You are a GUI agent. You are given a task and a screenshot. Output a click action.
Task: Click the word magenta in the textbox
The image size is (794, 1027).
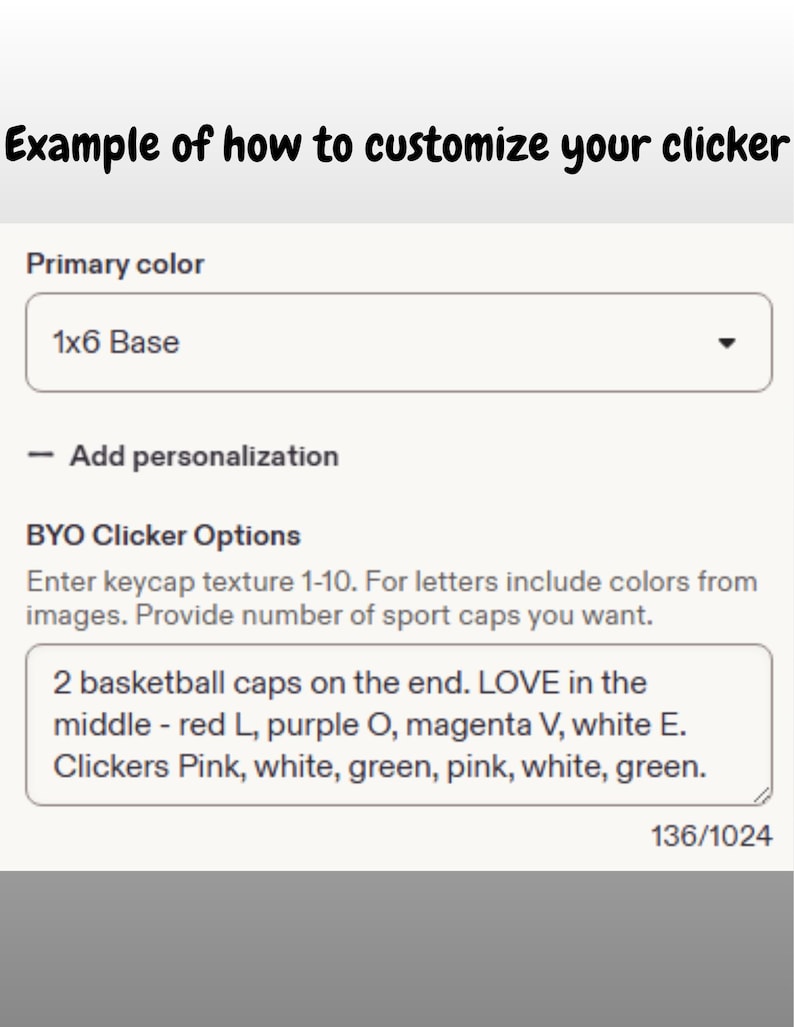tap(468, 725)
